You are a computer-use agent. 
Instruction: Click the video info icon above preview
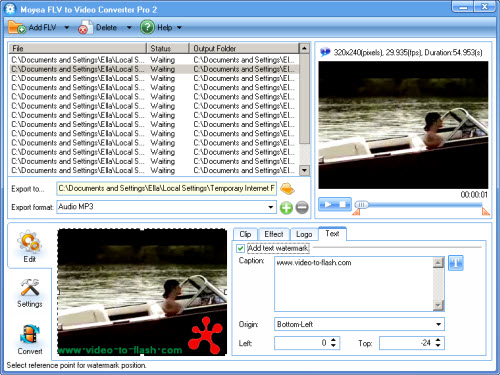pyautogui.click(x=325, y=52)
